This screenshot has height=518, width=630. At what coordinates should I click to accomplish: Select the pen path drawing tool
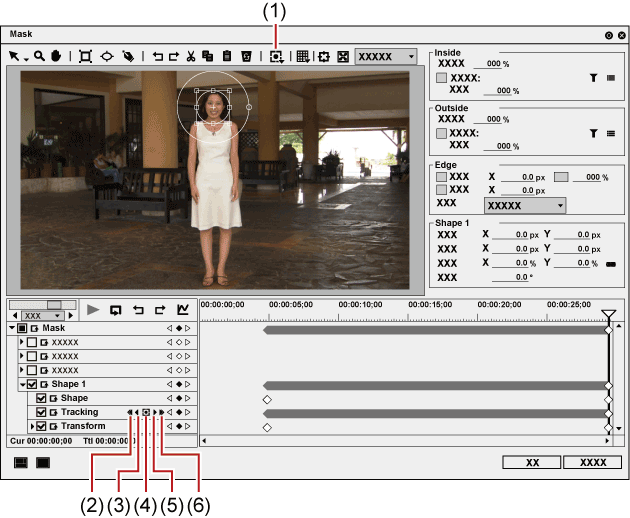[128, 56]
